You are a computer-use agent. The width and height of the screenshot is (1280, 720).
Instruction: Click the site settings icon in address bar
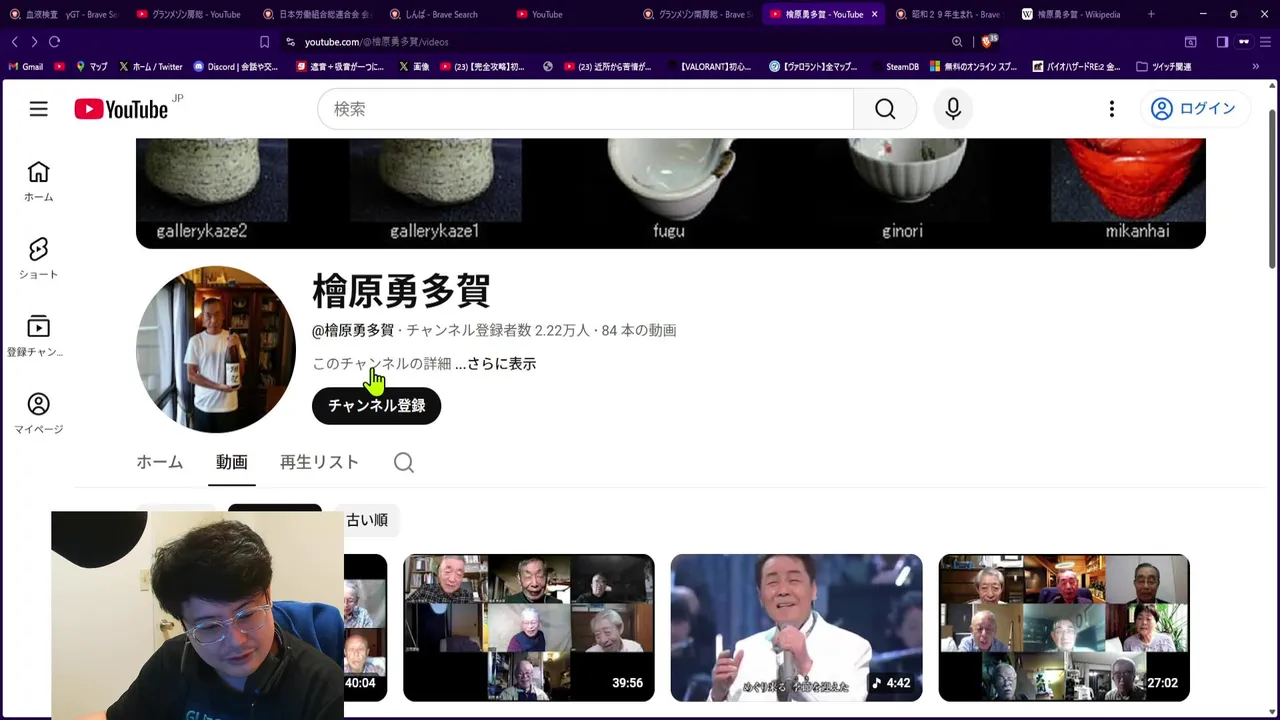coord(291,42)
